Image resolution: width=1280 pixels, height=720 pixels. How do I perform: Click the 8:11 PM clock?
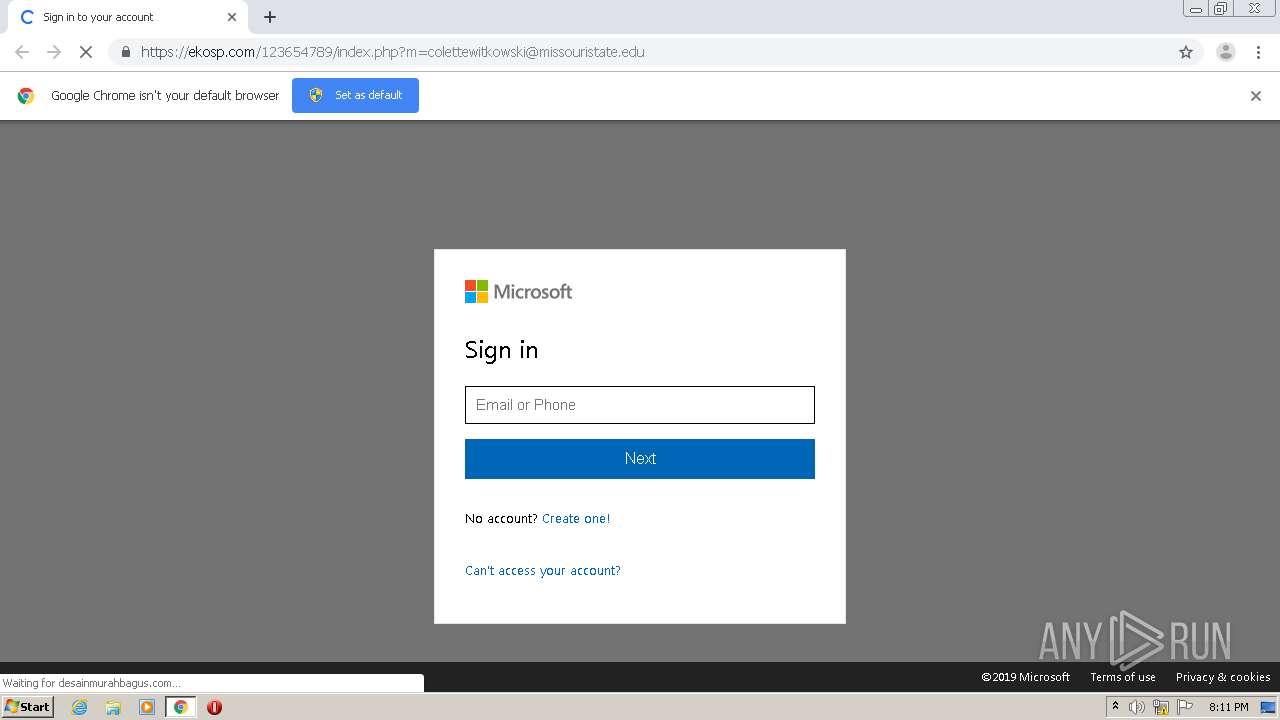point(1228,707)
